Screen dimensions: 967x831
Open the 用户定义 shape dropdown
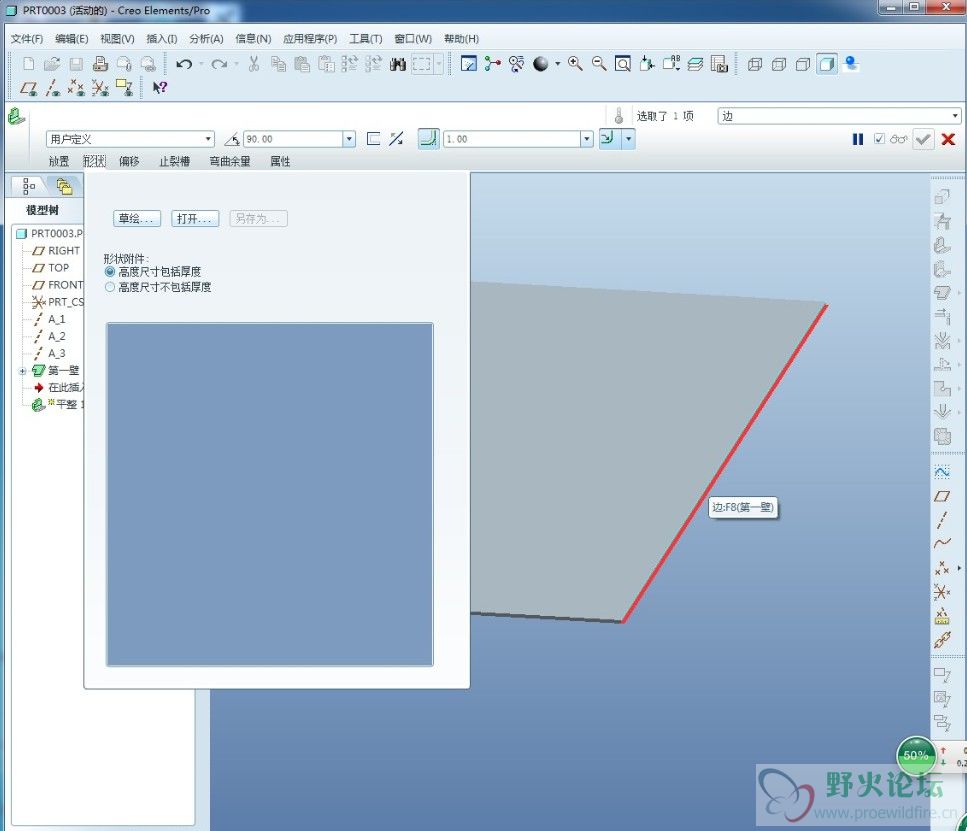click(130, 139)
